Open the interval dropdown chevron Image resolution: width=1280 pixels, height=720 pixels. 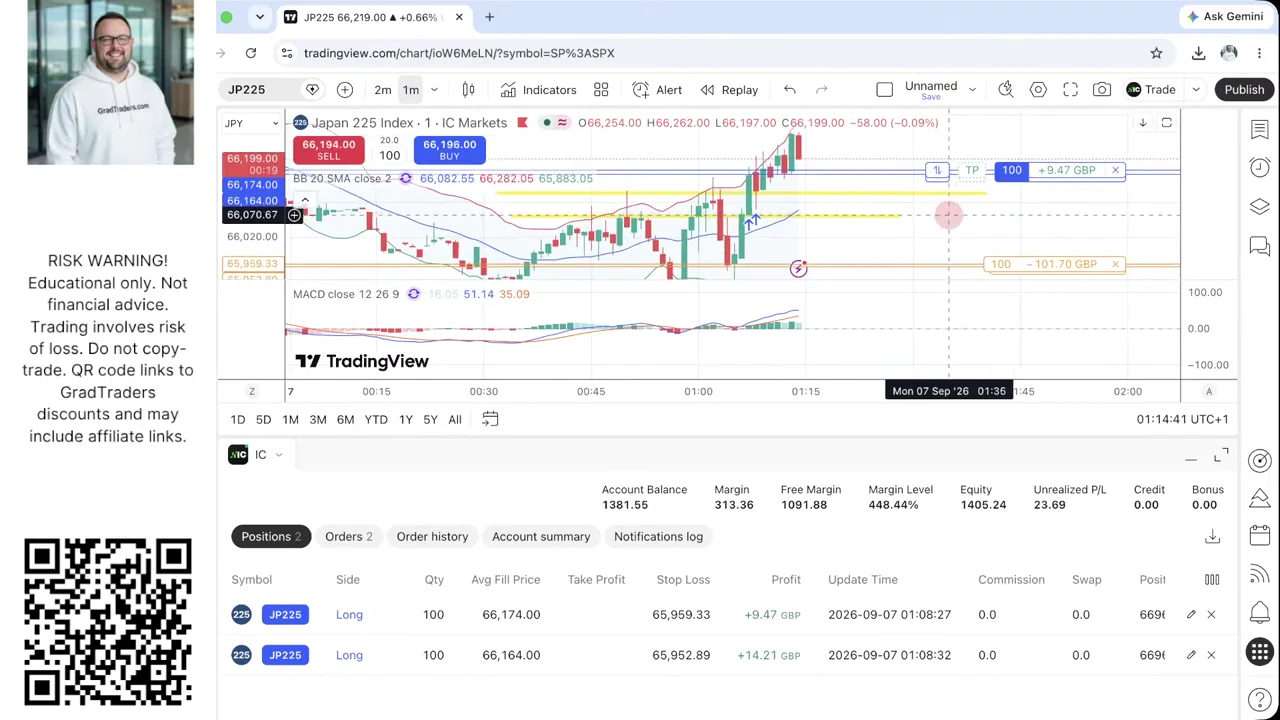click(x=434, y=90)
